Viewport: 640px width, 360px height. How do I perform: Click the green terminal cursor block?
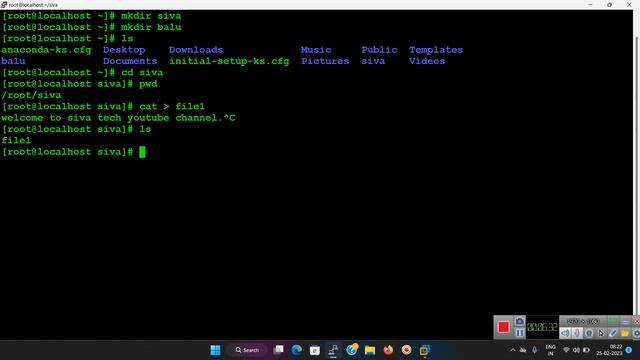(142, 152)
